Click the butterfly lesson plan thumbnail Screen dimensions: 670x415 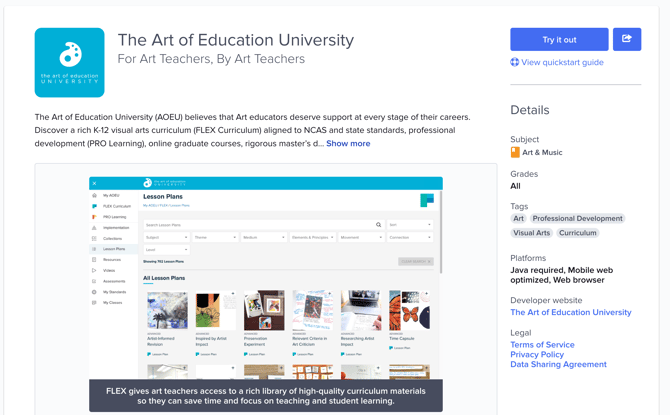410,312
